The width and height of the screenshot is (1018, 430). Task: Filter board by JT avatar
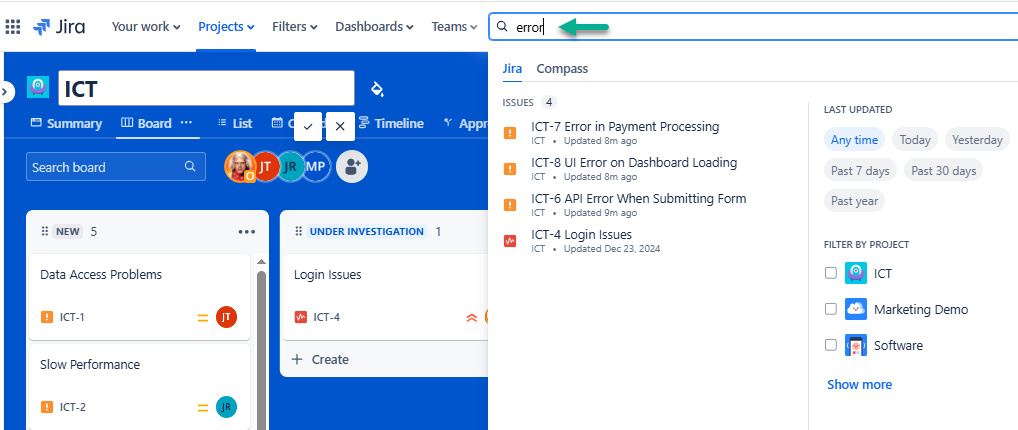tap(265, 167)
